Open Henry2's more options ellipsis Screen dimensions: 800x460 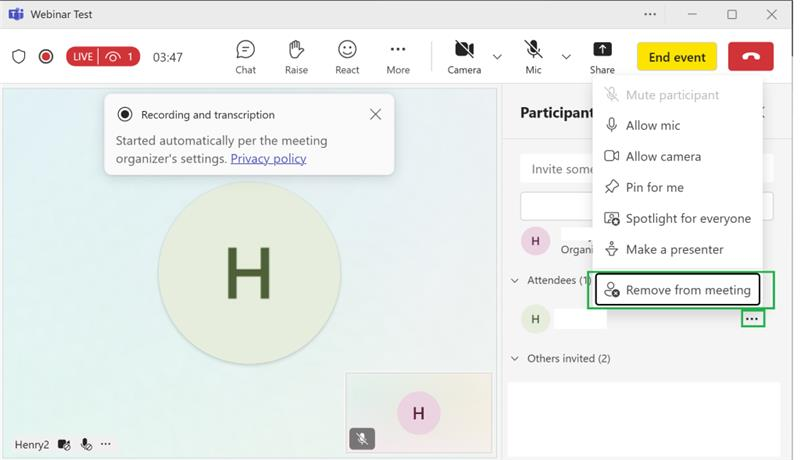pos(106,444)
